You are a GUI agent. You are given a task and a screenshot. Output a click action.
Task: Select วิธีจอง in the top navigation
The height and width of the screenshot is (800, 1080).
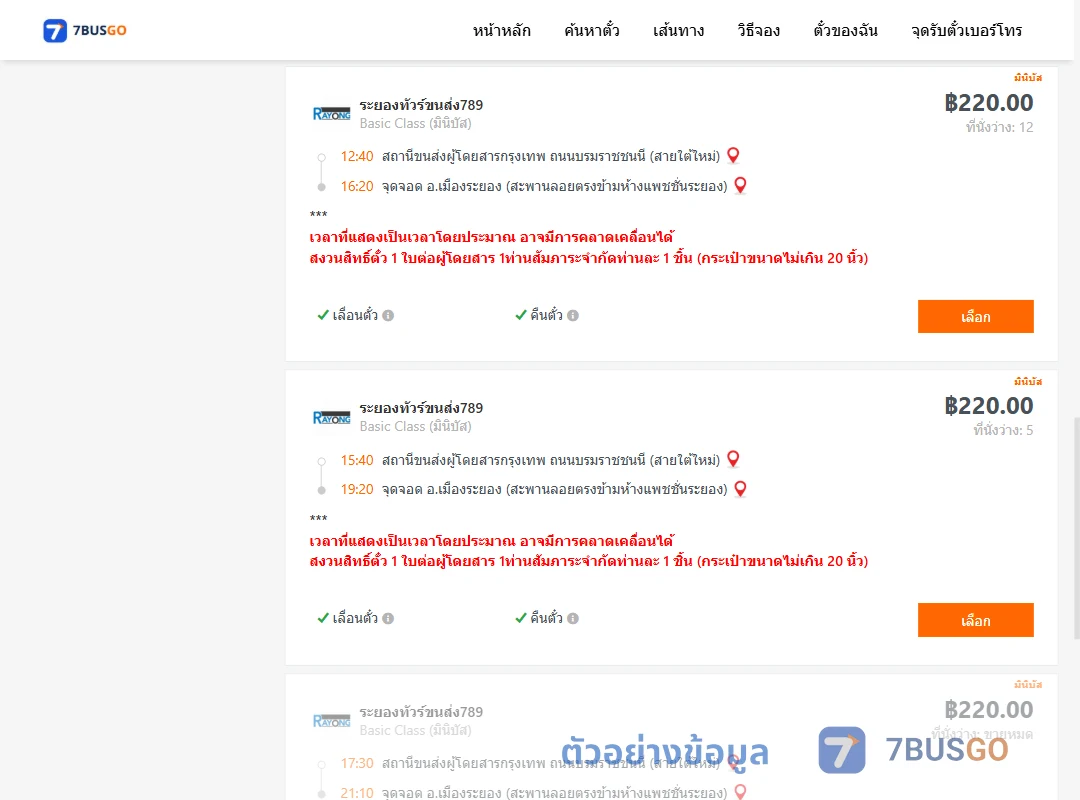tap(758, 30)
